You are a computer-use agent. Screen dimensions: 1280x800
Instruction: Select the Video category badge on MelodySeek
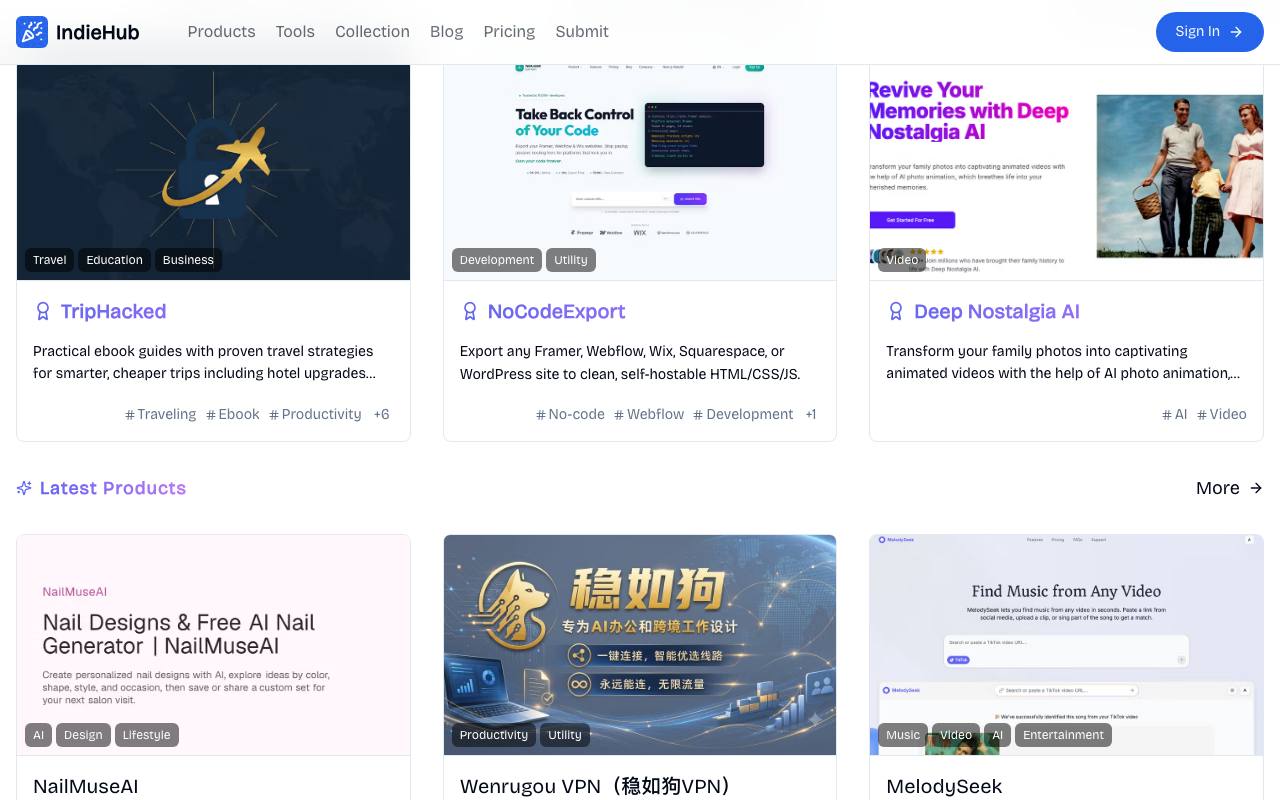pyautogui.click(x=956, y=735)
